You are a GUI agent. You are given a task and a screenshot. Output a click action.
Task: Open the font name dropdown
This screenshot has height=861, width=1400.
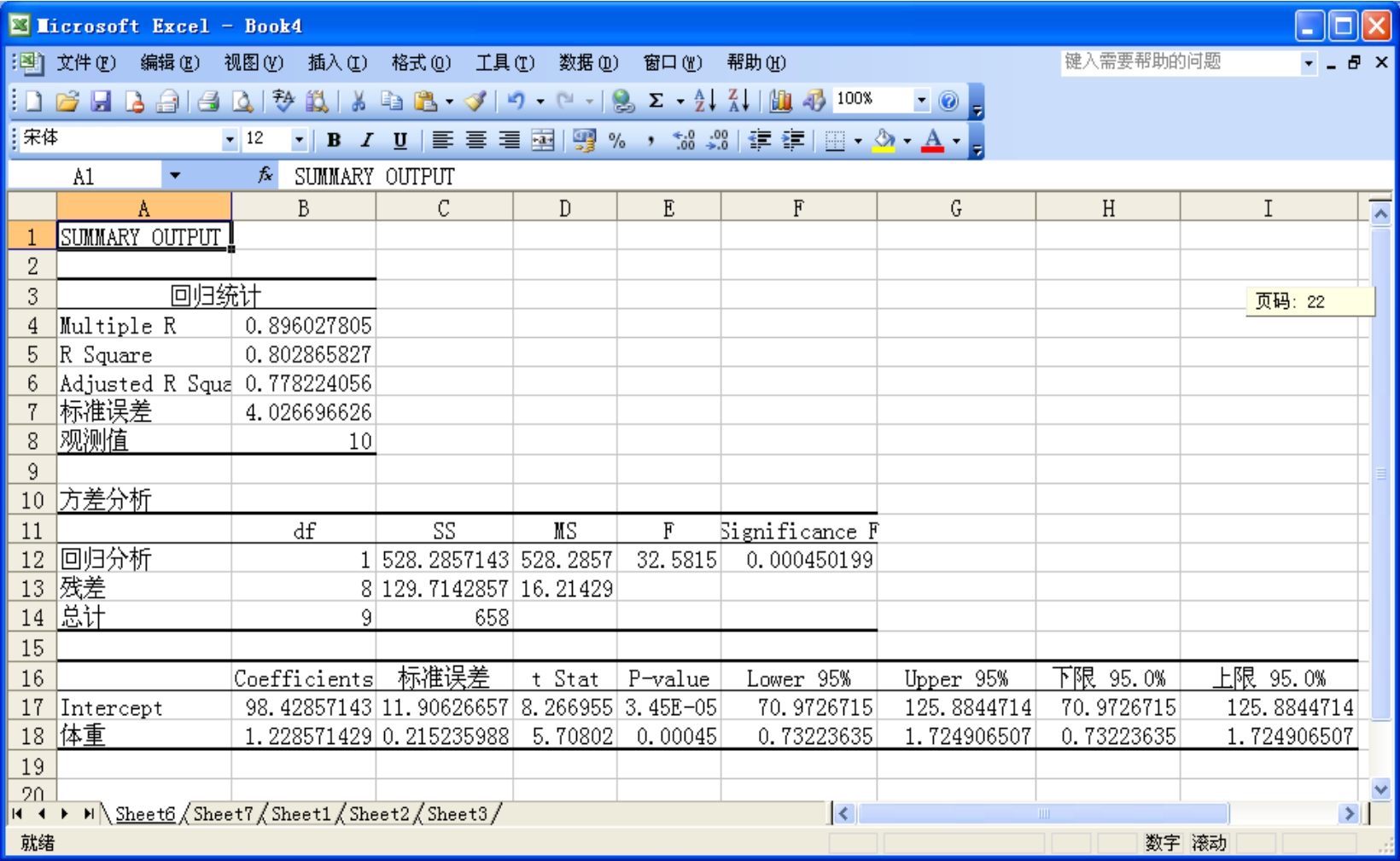pyautogui.click(x=230, y=140)
